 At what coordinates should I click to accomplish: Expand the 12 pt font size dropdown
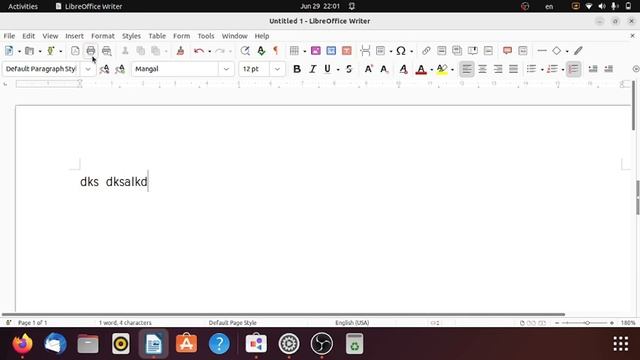[277, 69]
